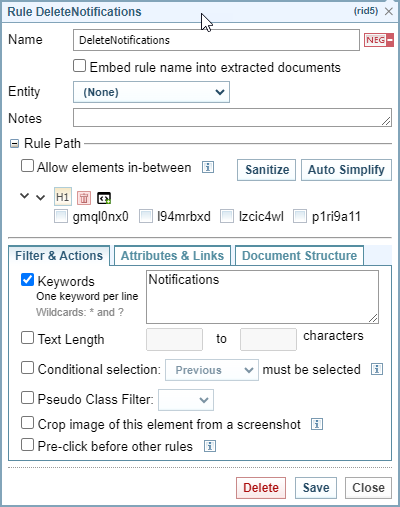Open the Entity dropdown showing (None)
The height and width of the screenshot is (507, 400).
tap(151, 92)
